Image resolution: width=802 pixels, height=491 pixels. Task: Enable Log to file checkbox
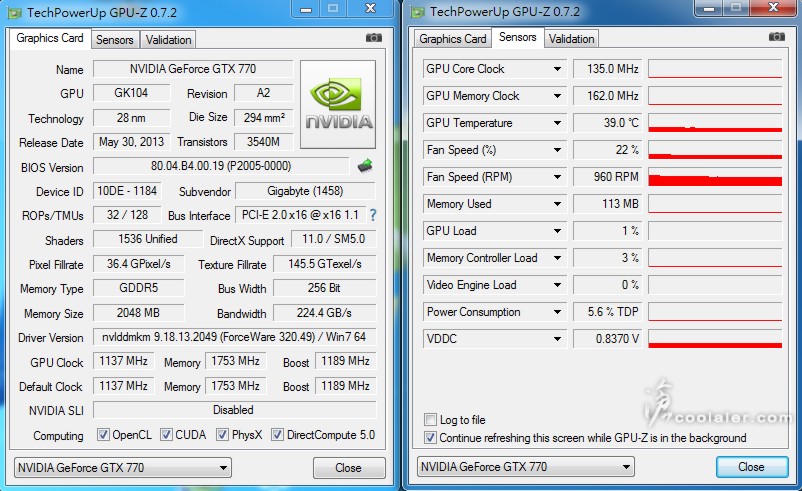pos(430,420)
